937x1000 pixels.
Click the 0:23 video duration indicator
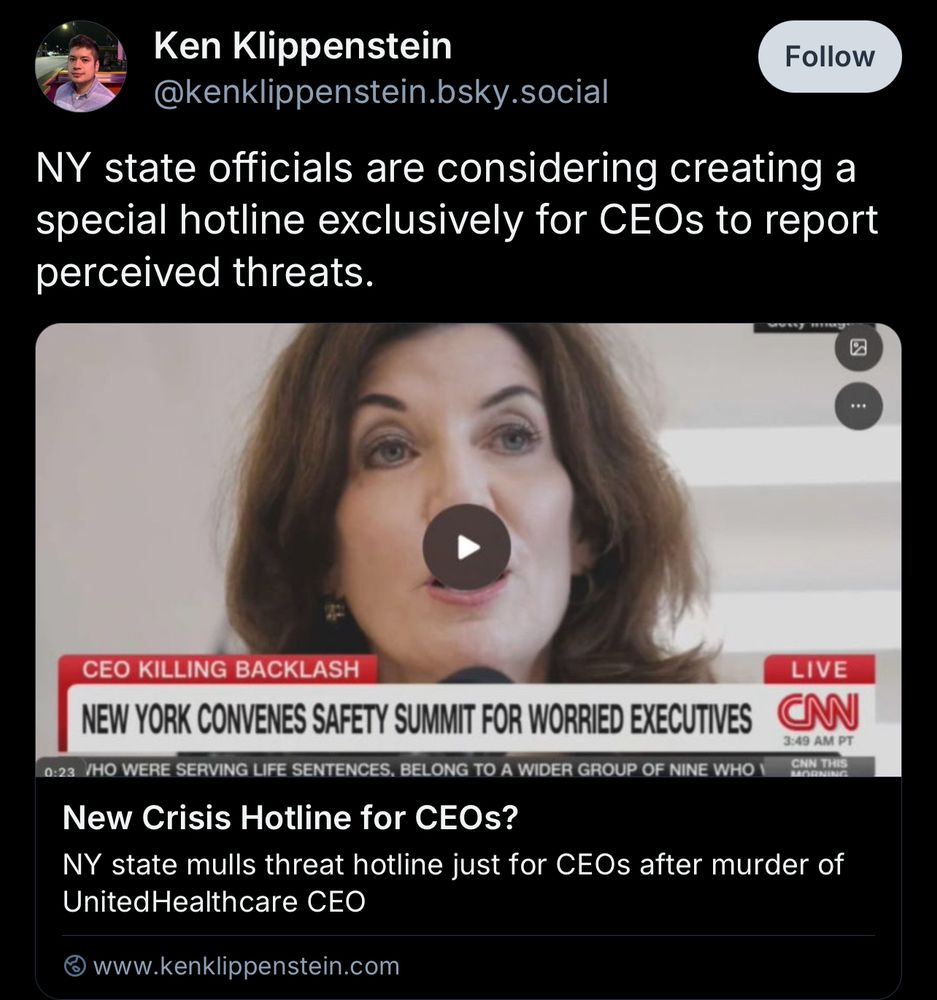click(x=60, y=771)
